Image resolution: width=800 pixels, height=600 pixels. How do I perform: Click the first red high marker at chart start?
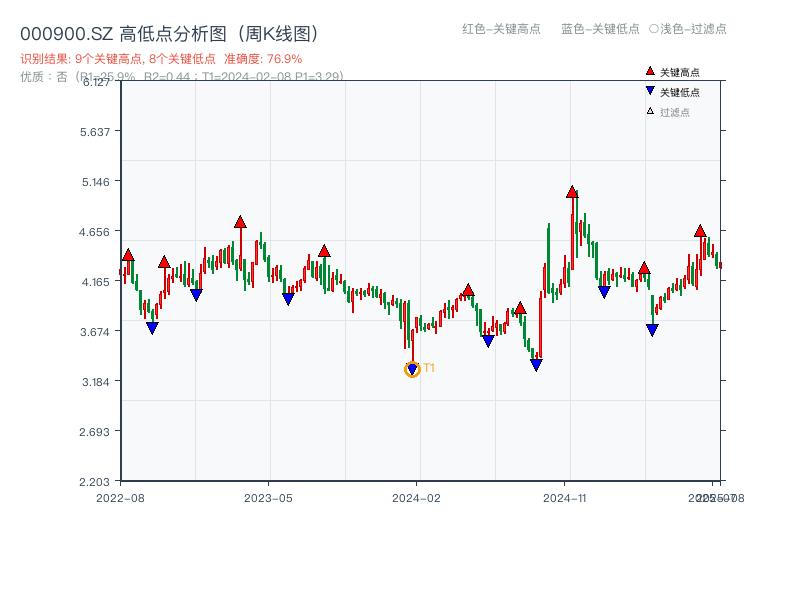pyautogui.click(x=128, y=255)
